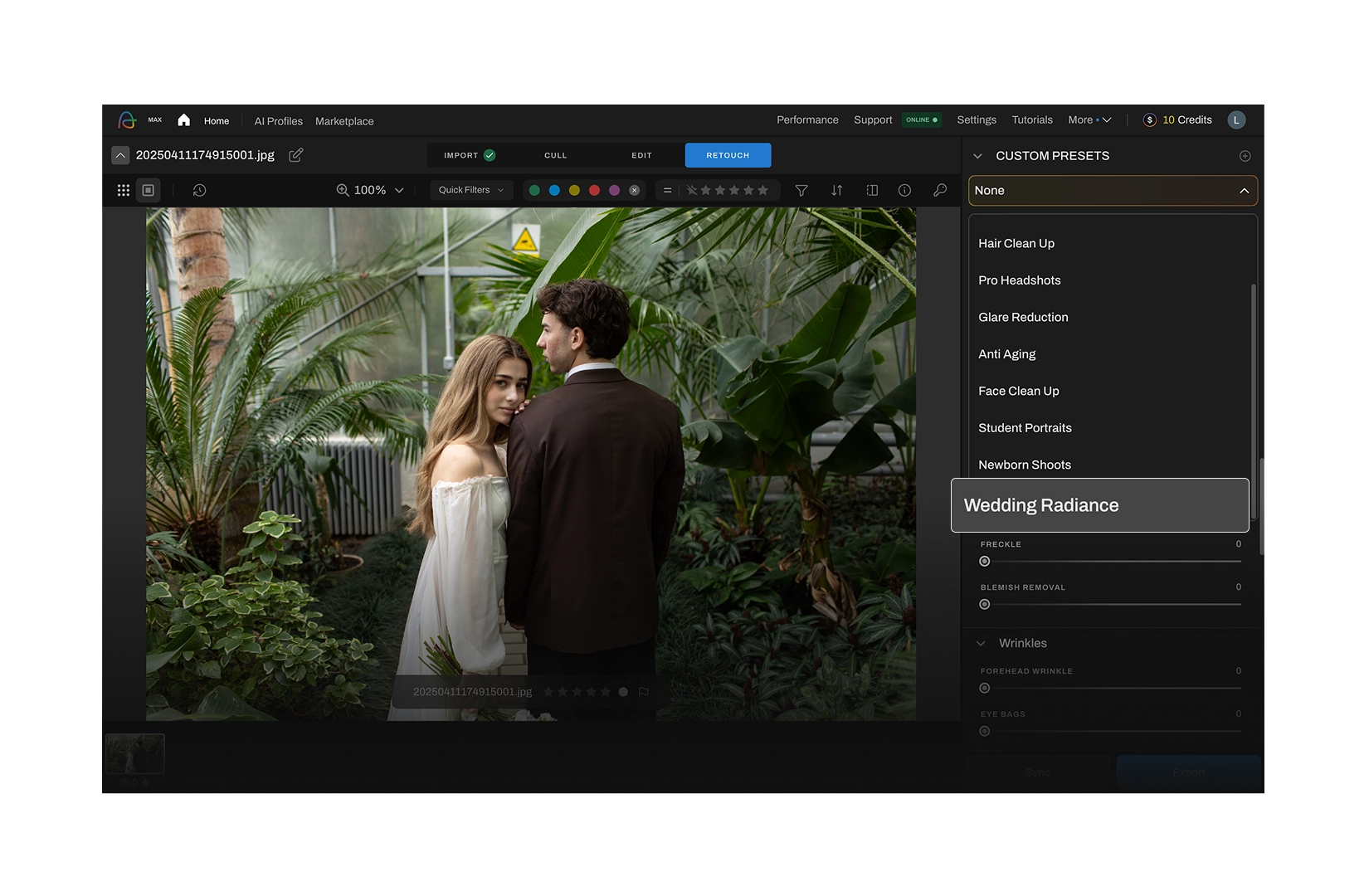Image resolution: width=1364 pixels, height=896 pixels.
Task: Toggle the green color label filter
Action: tap(534, 190)
